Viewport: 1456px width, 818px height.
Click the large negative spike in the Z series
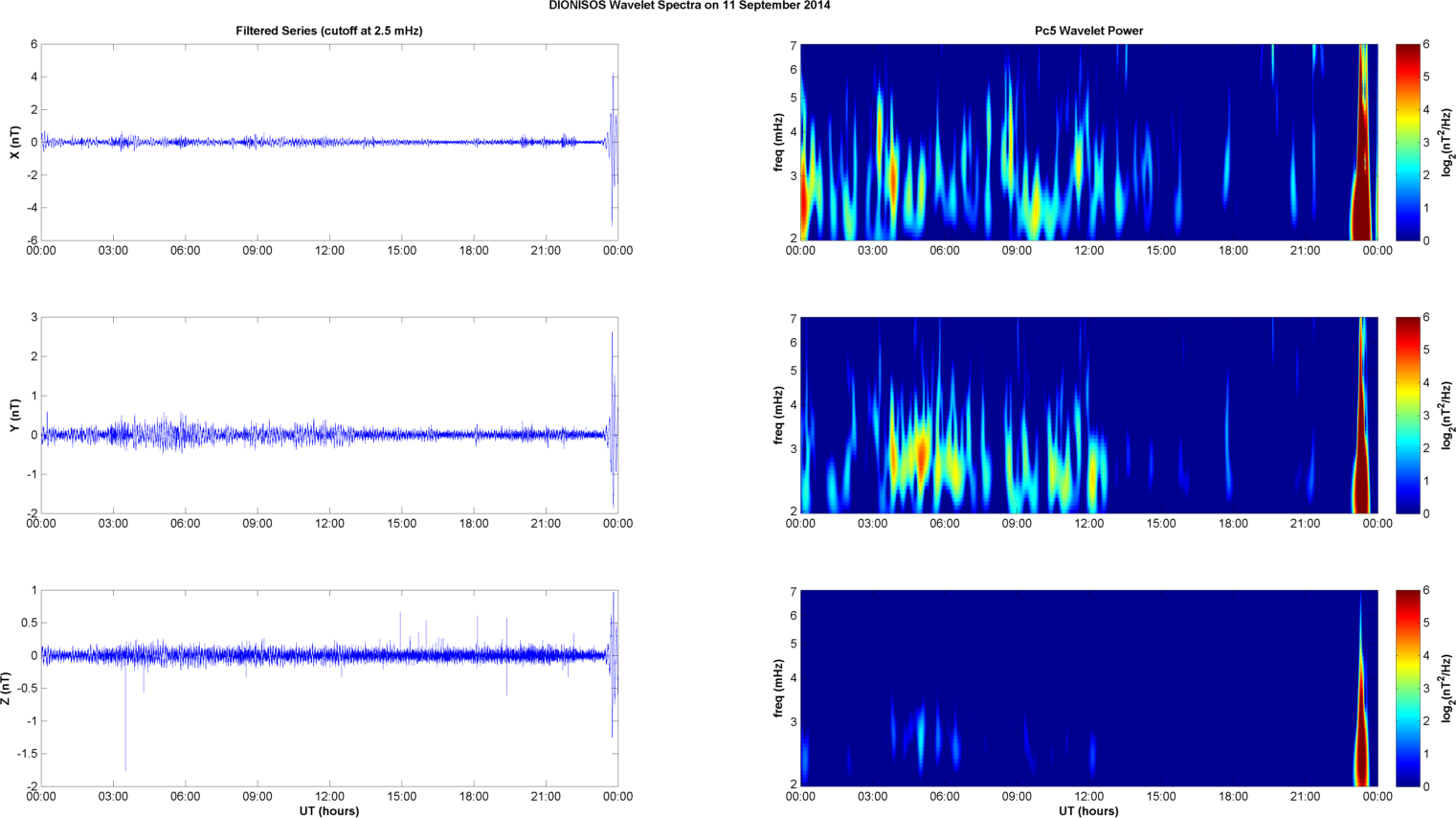pyautogui.click(x=125, y=718)
